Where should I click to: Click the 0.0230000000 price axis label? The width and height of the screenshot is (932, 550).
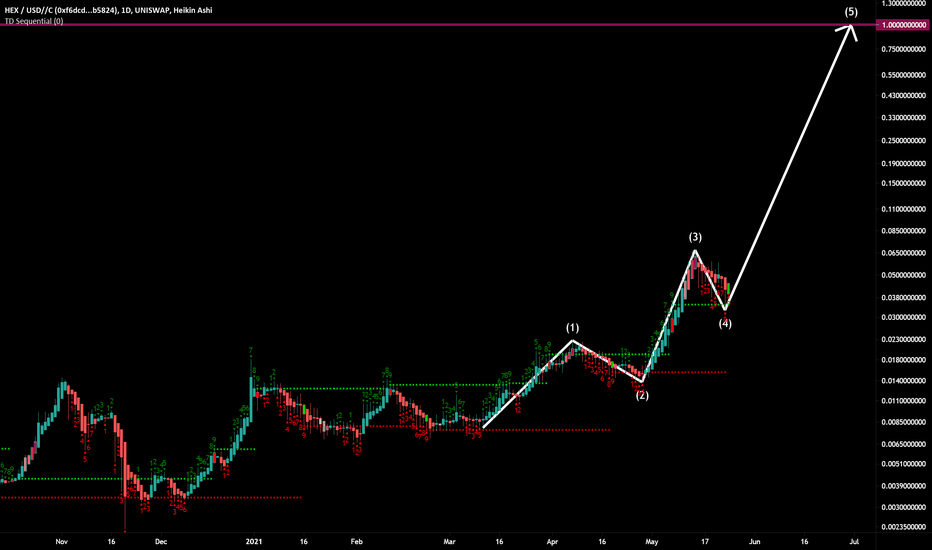(x=903, y=340)
